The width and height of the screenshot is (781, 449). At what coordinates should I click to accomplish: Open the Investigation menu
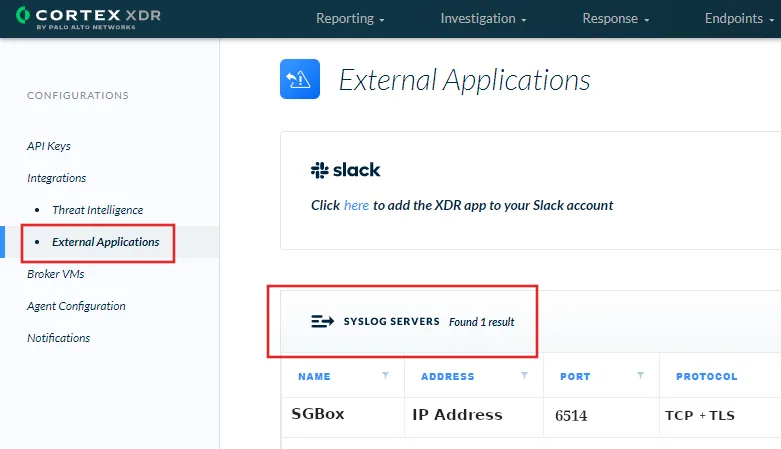point(483,18)
